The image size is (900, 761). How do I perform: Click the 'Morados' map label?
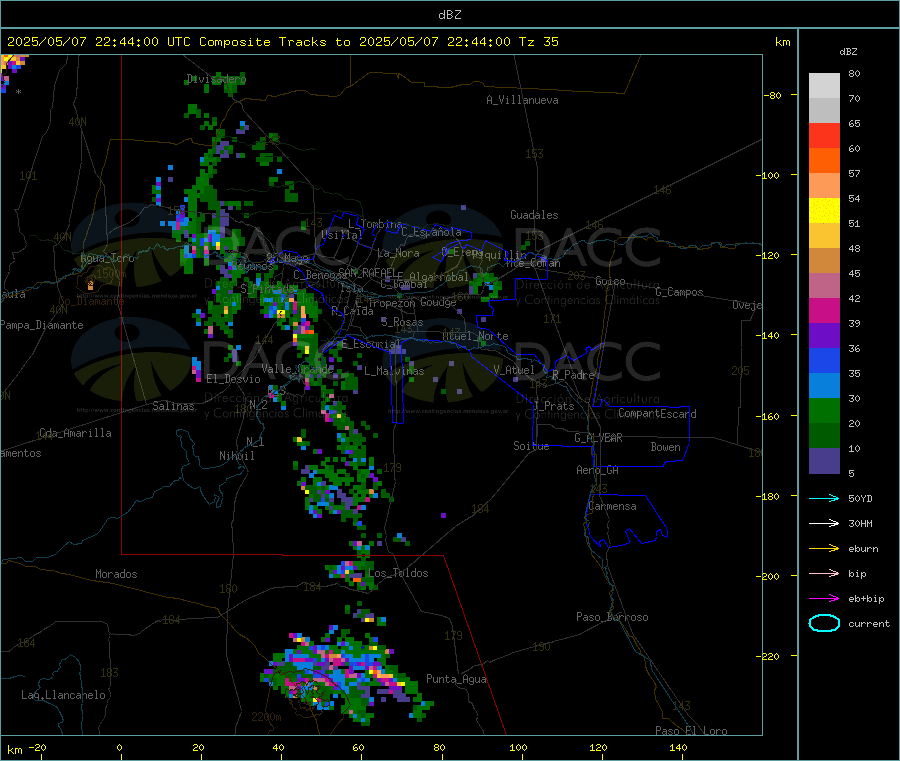[116, 574]
